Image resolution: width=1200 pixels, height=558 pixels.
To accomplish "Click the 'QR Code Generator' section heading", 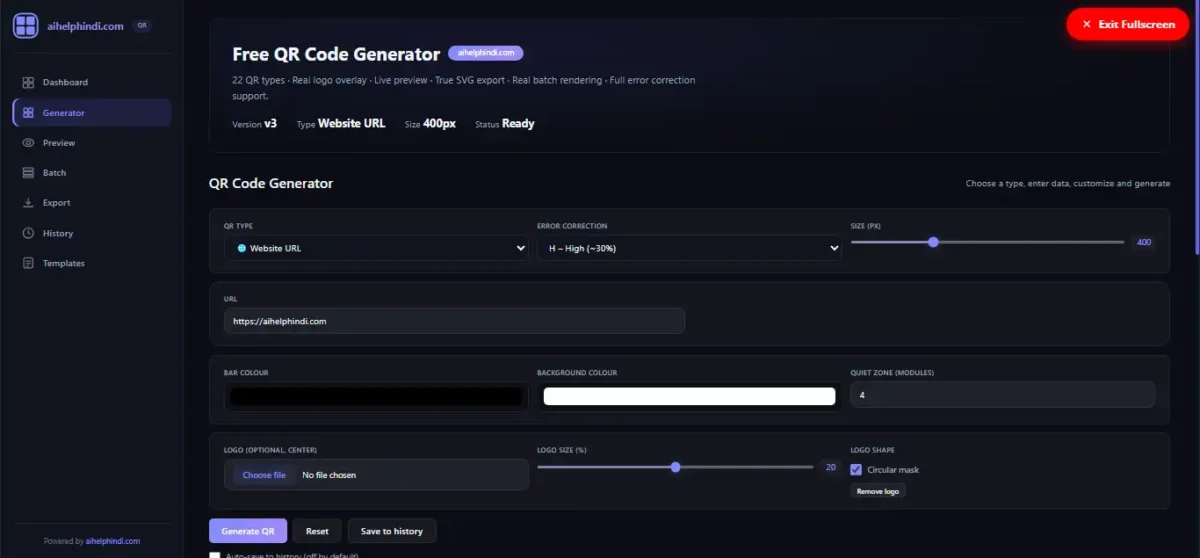I will click(271, 183).
